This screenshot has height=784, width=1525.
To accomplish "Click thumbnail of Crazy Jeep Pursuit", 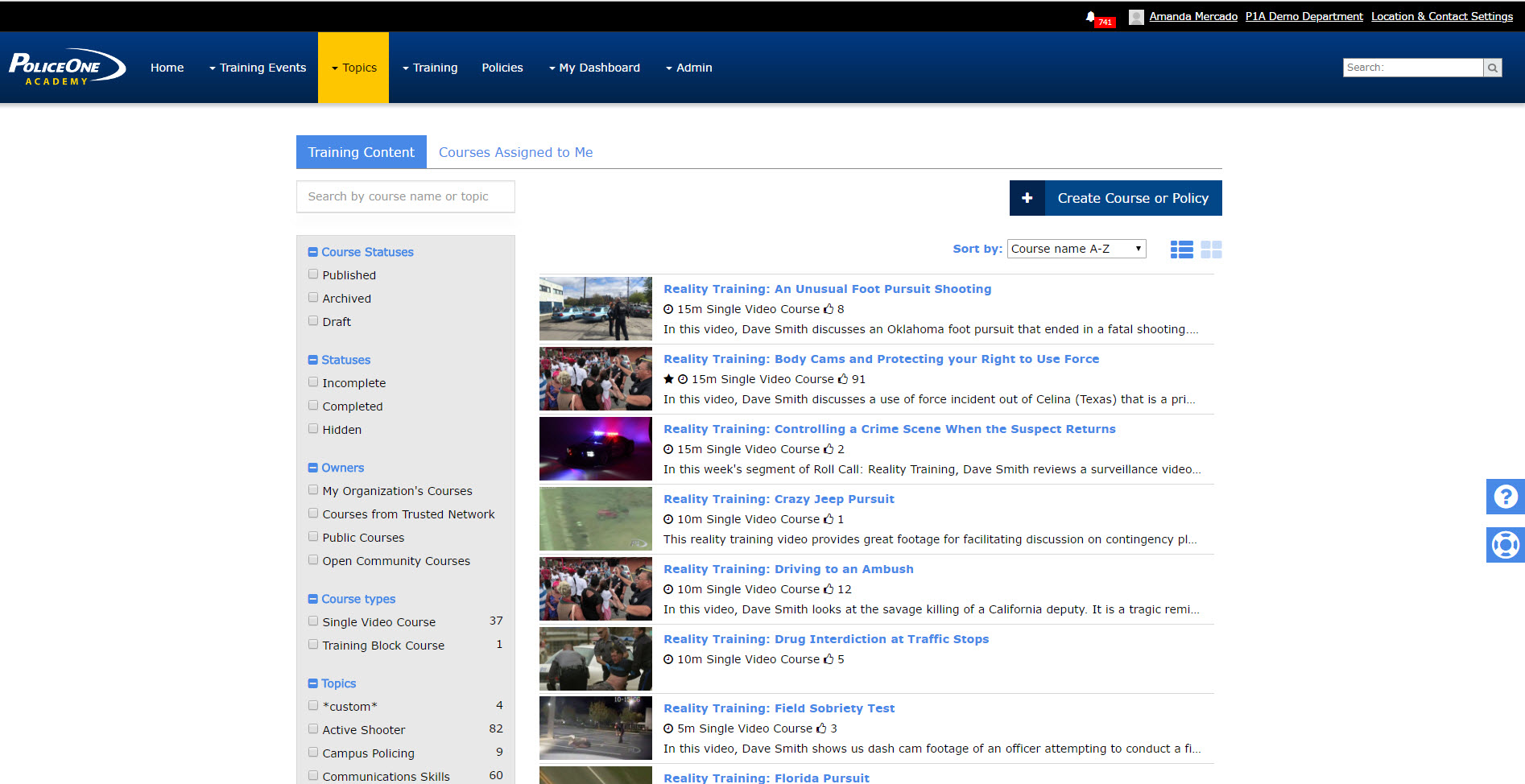I will [596, 518].
